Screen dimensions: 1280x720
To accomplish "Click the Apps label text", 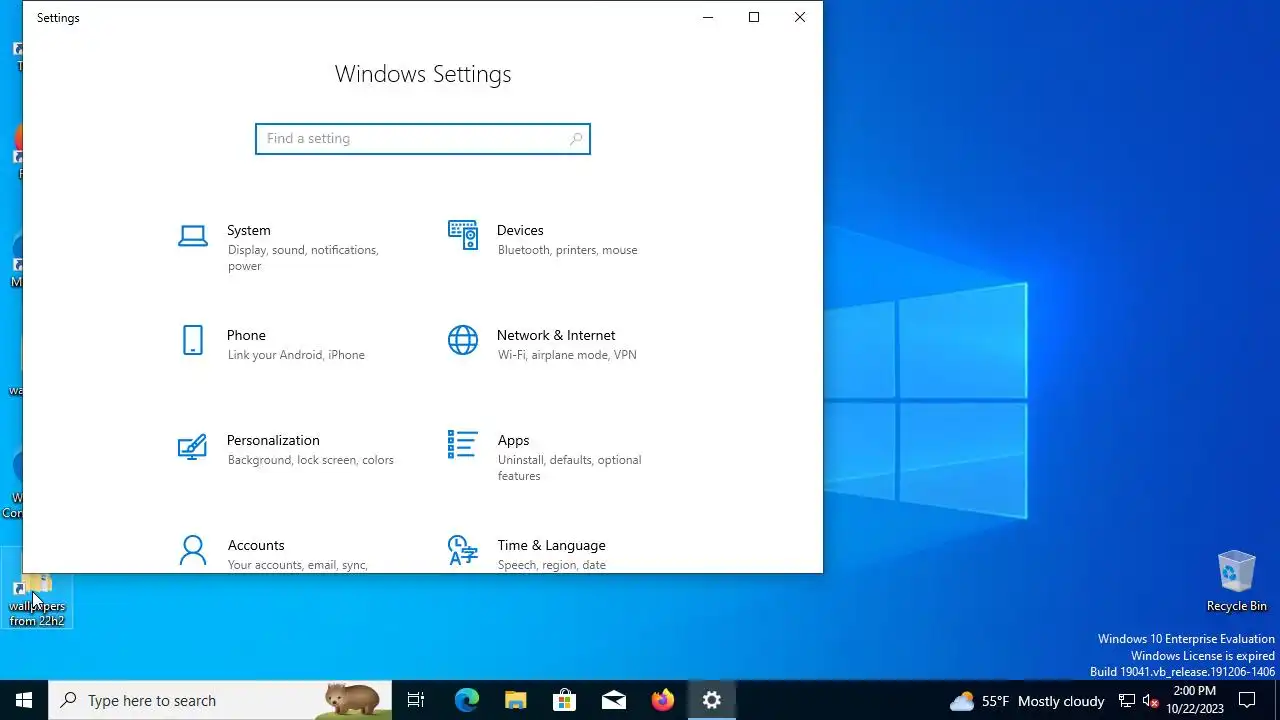I will (513, 440).
